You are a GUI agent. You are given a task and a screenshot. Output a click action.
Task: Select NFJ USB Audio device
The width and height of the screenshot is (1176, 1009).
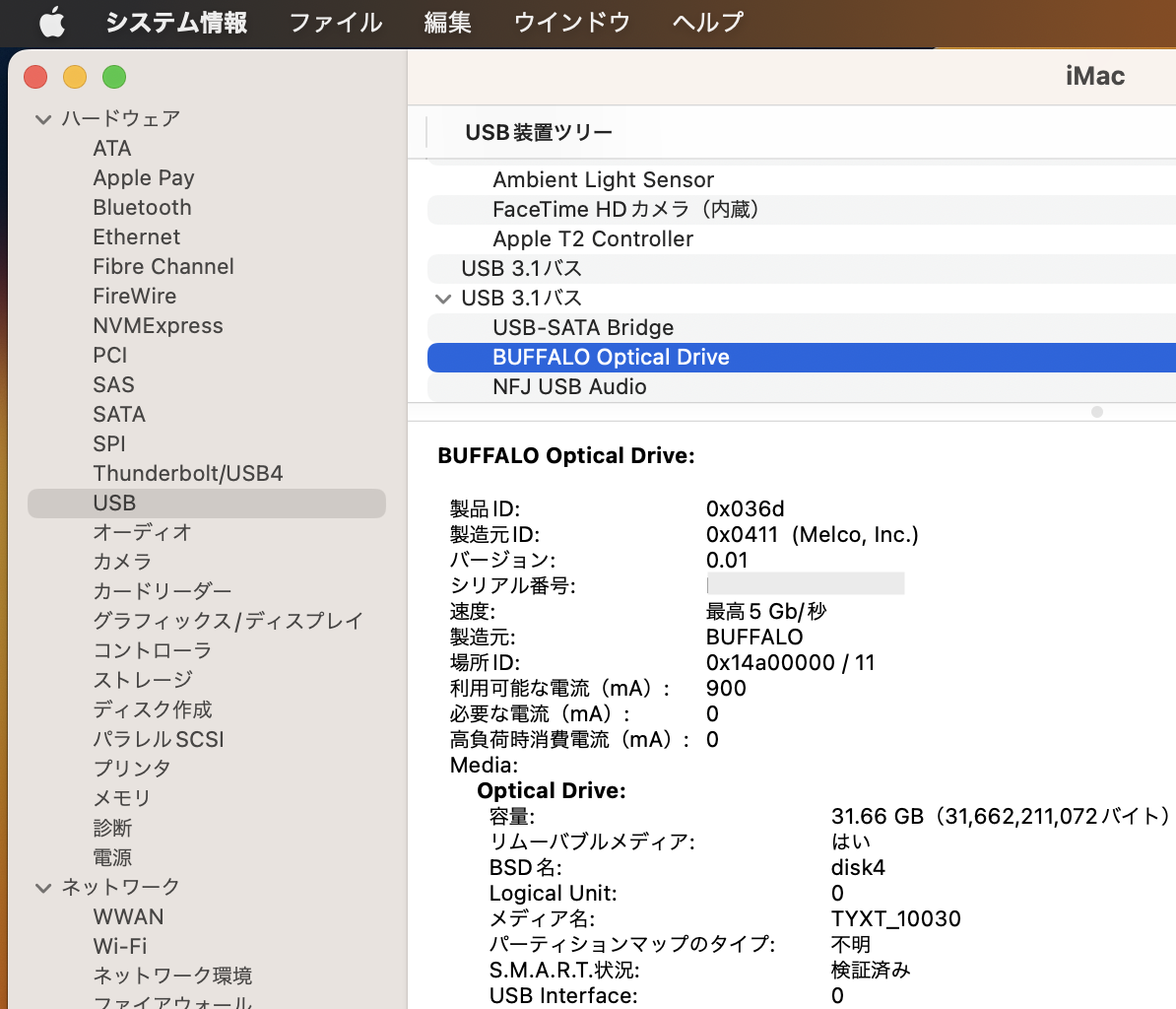[x=569, y=387]
